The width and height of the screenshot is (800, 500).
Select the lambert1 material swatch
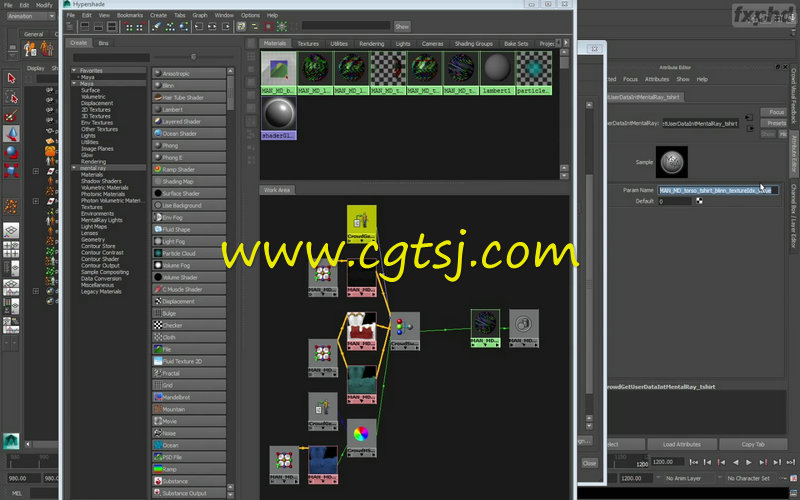[497, 73]
